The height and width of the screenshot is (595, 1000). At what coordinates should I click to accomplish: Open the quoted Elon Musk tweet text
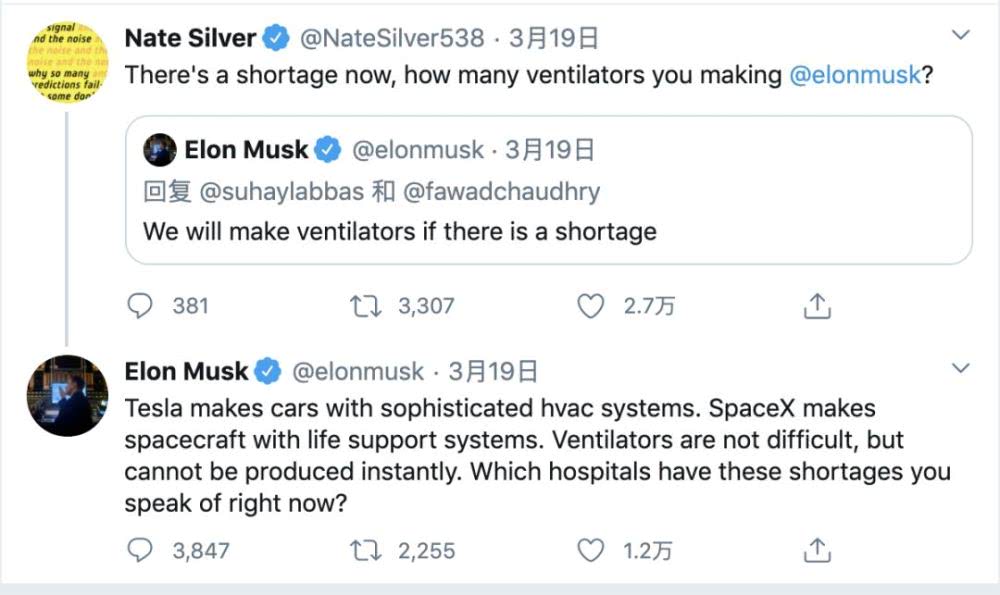(400, 231)
